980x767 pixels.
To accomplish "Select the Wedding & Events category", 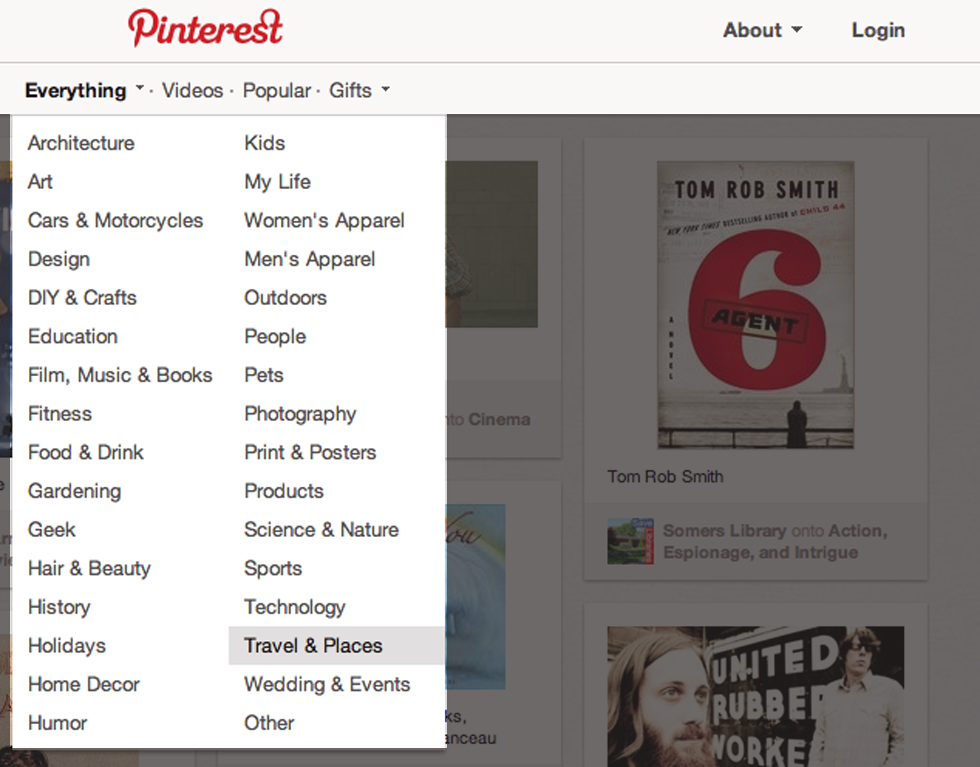I will coord(327,685).
